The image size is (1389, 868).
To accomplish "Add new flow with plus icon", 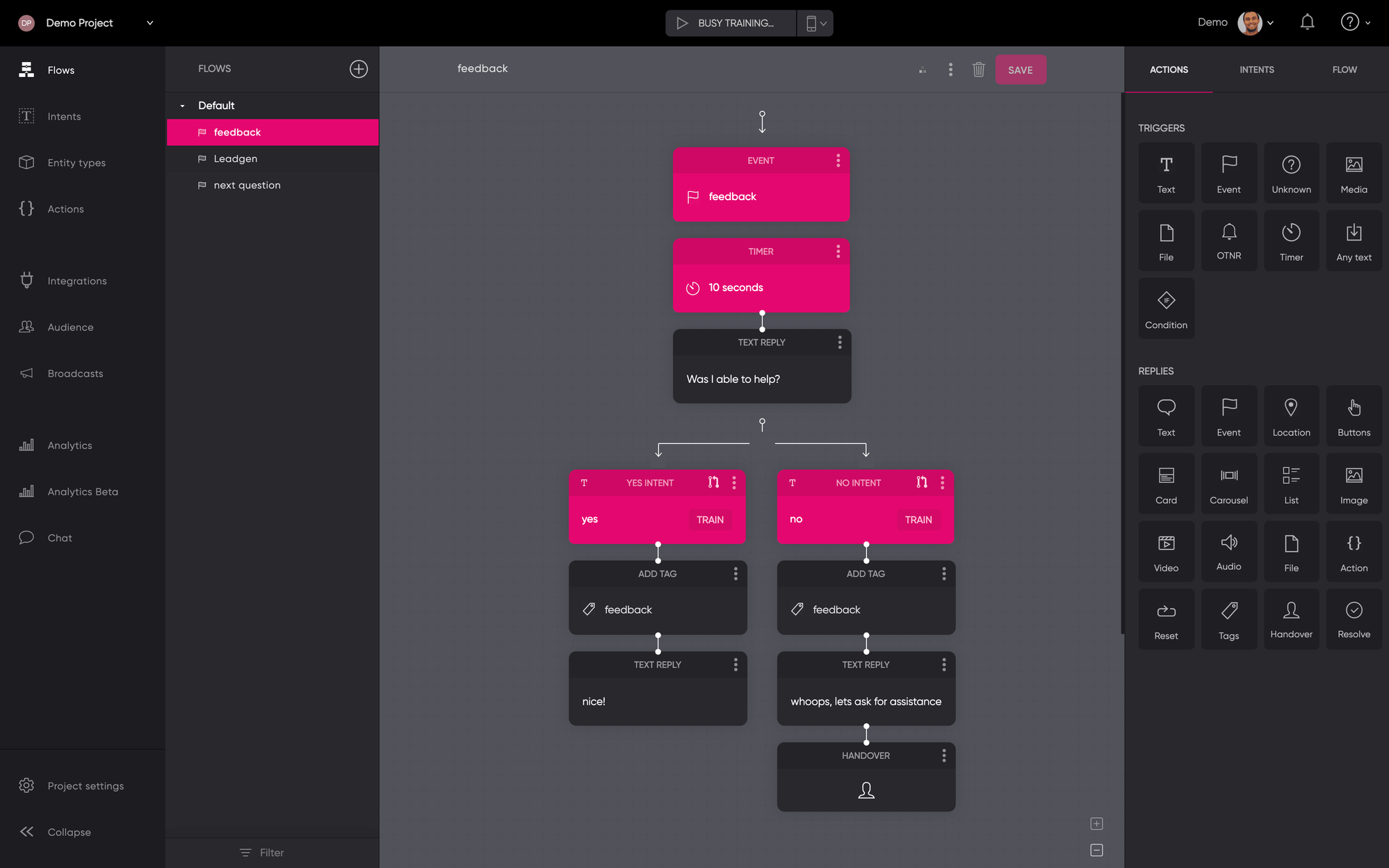I will 359,69.
